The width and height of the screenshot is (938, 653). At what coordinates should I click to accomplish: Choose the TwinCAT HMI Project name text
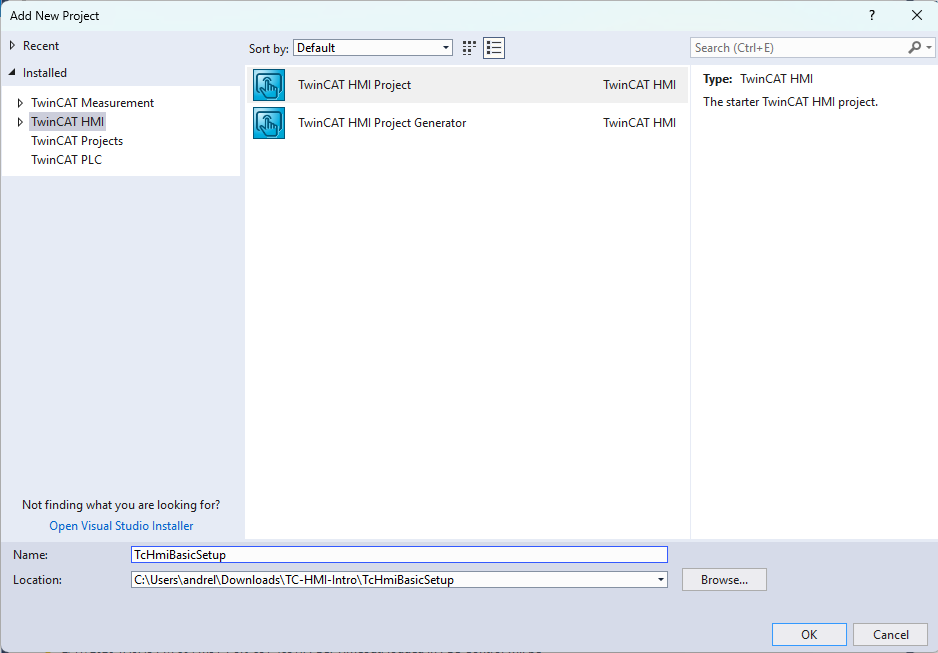click(x=355, y=85)
